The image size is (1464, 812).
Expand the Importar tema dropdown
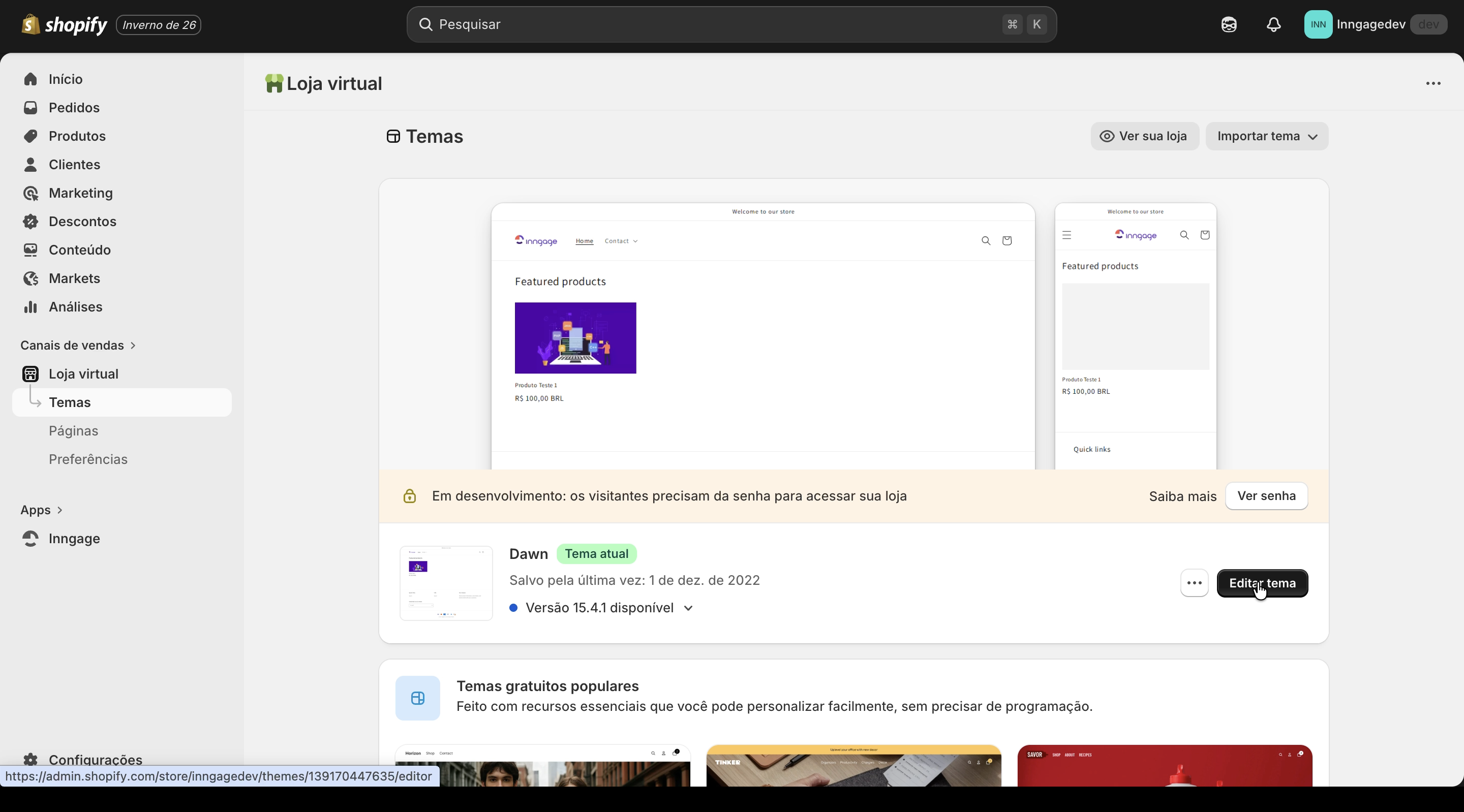[x=1267, y=136]
